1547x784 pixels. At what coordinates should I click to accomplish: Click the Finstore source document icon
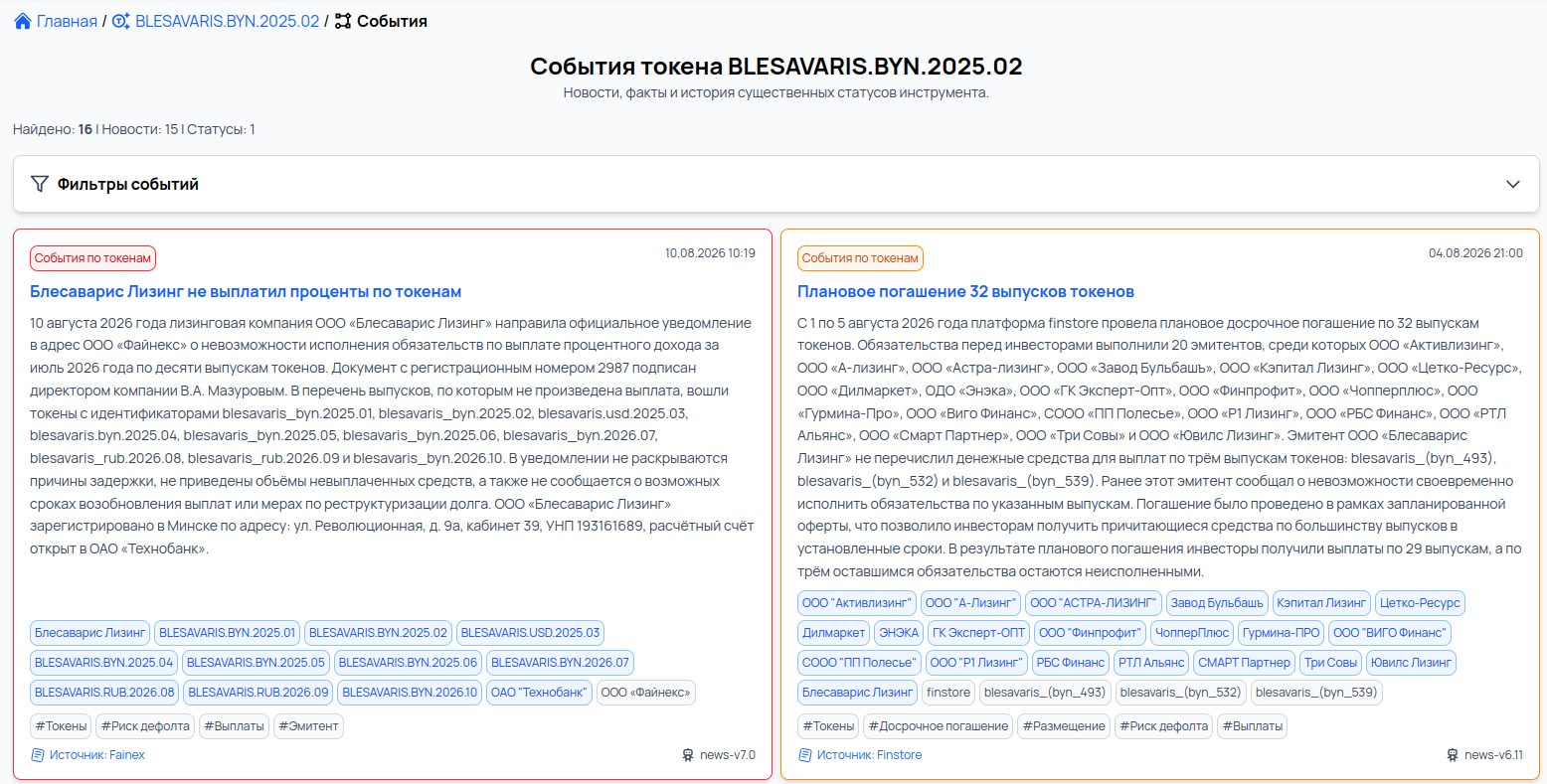[805, 755]
